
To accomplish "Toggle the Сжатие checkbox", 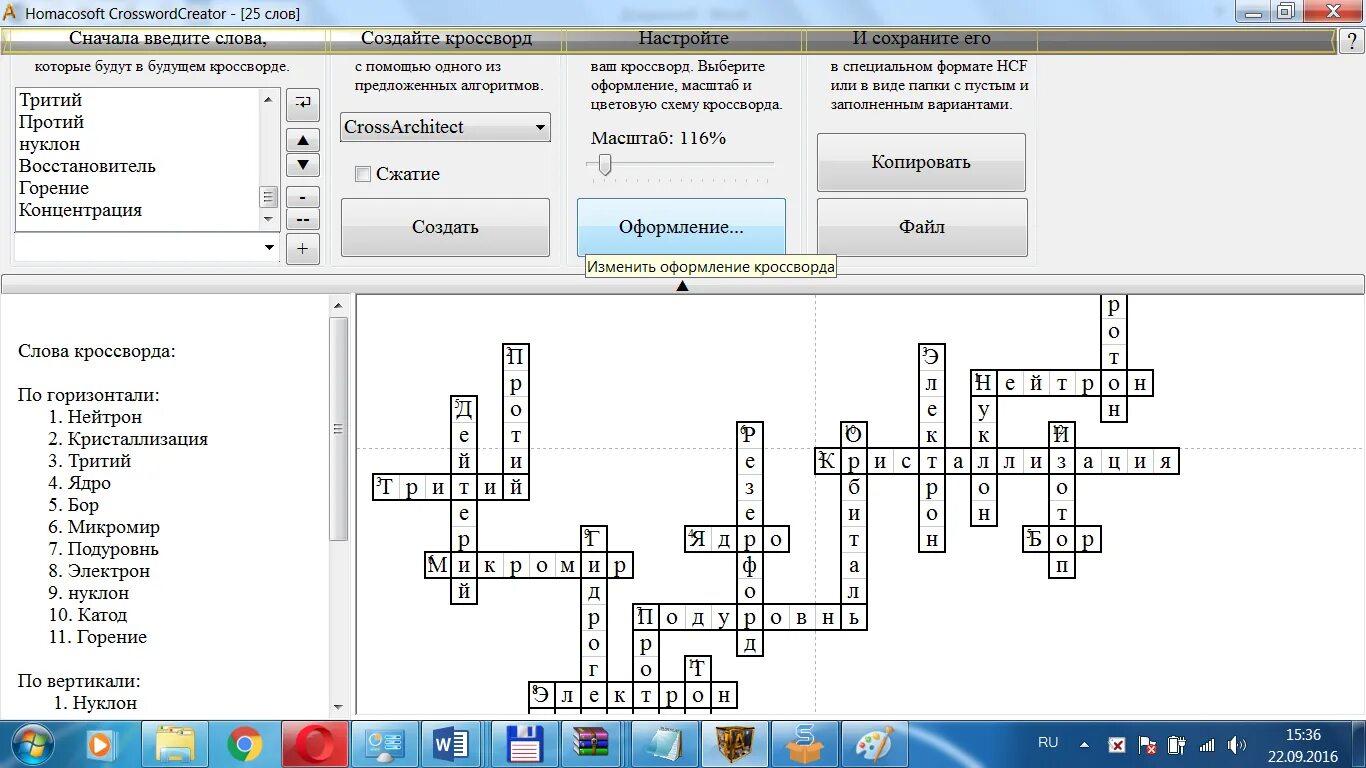I will pos(363,174).
